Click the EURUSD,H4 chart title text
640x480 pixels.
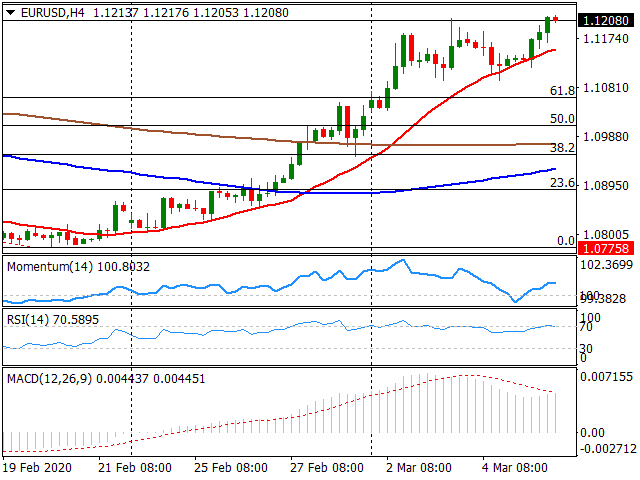[x=53, y=13]
